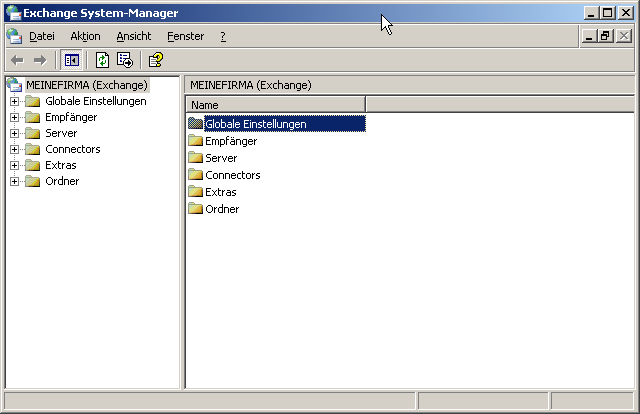
Task: Select Ordner label in tree
Action: (62, 181)
